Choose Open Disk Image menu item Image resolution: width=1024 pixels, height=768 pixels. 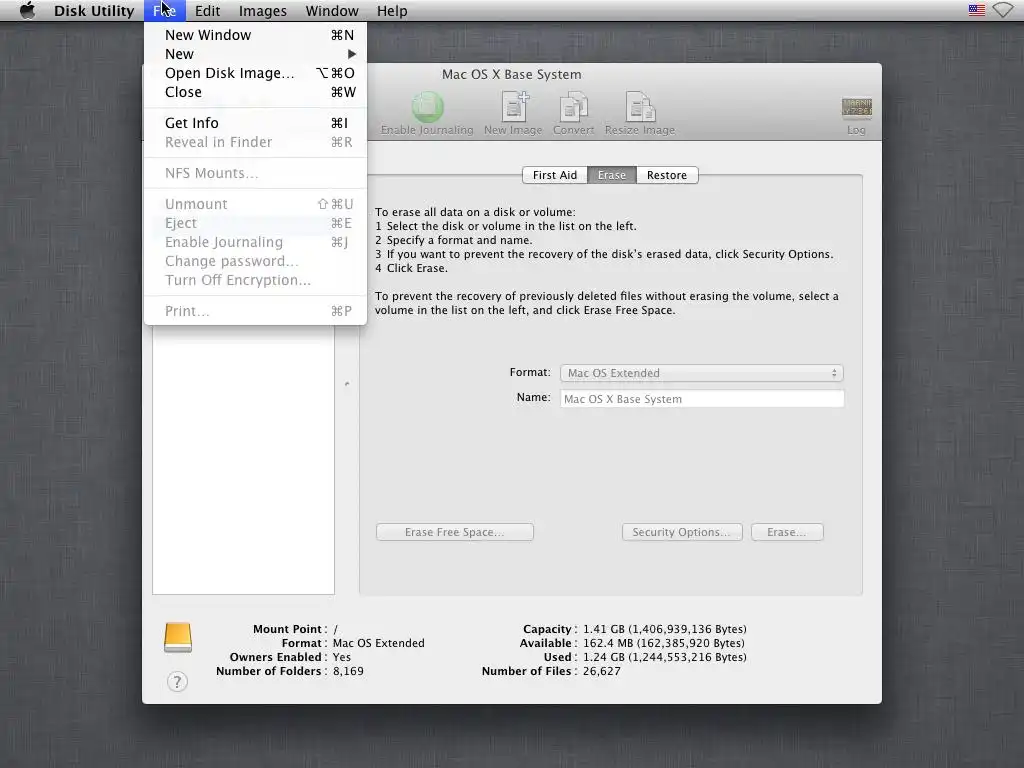click(255, 73)
